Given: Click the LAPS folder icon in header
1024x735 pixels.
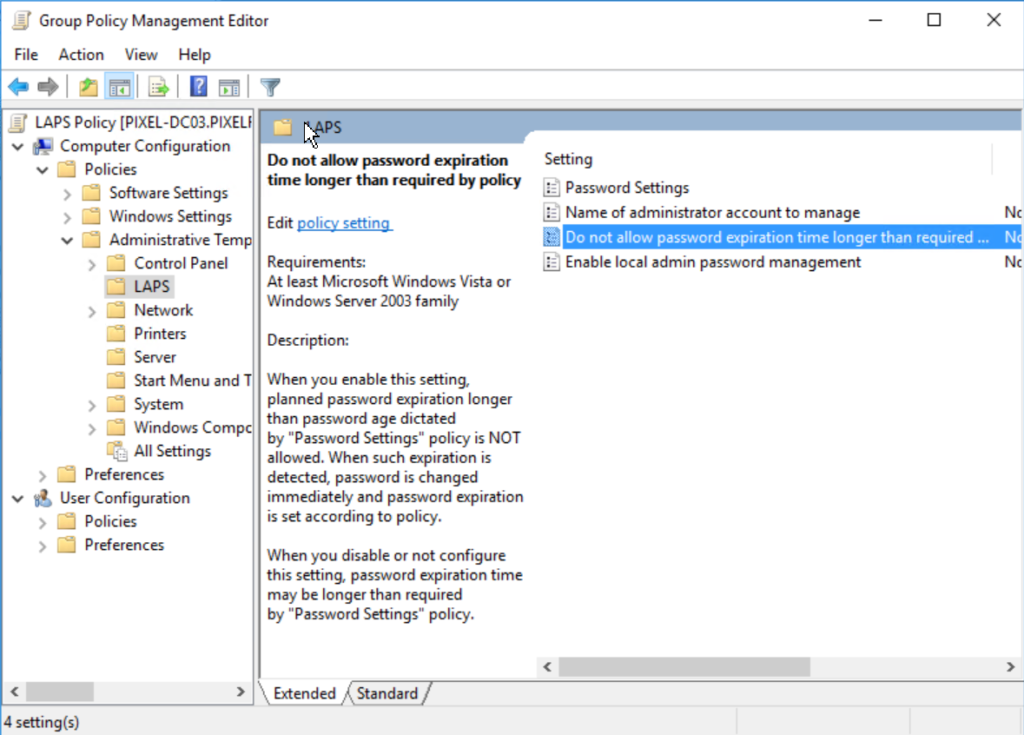Looking at the screenshot, I should [283, 127].
